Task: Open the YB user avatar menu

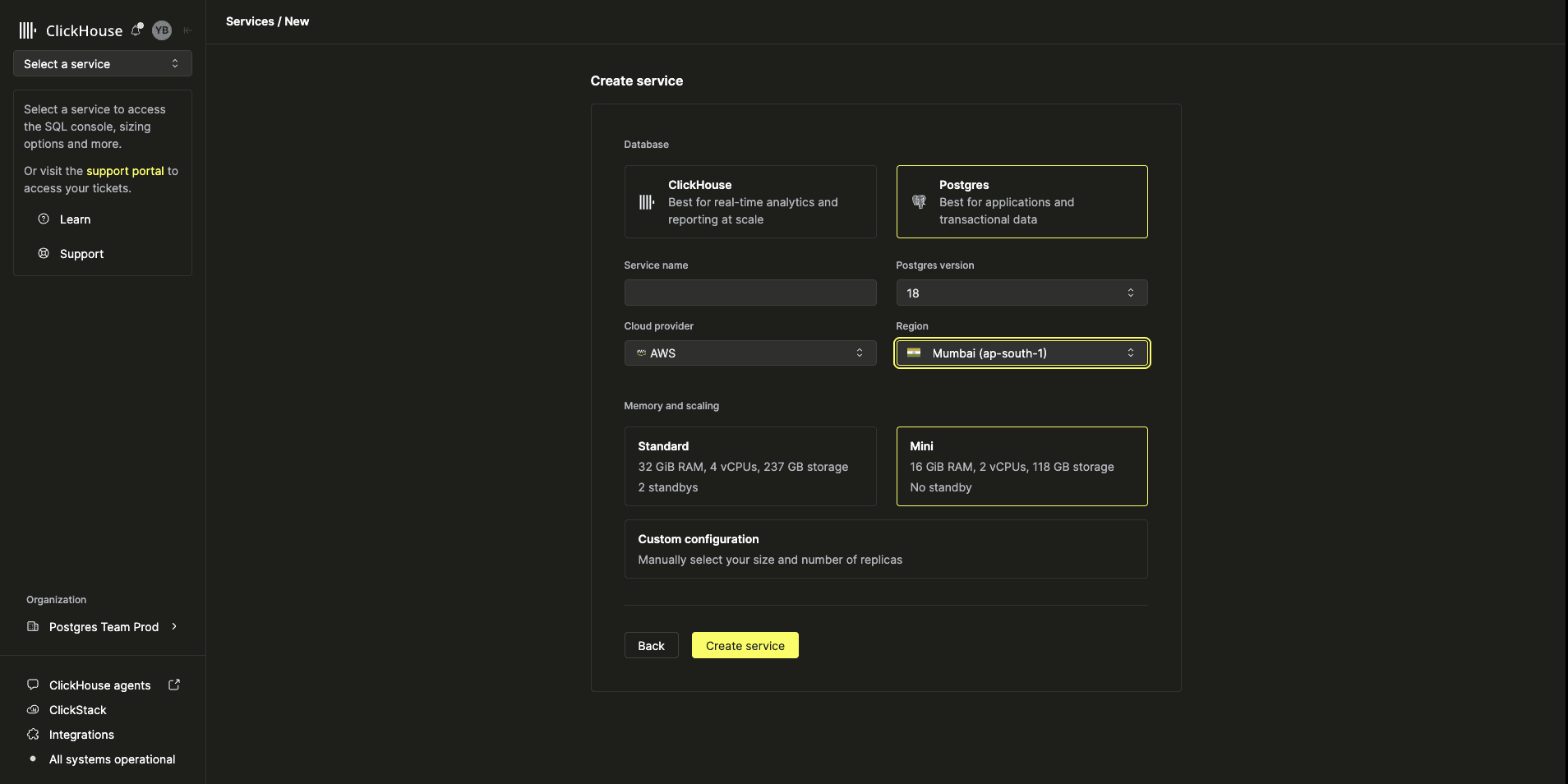Action: (x=162, y=30)
